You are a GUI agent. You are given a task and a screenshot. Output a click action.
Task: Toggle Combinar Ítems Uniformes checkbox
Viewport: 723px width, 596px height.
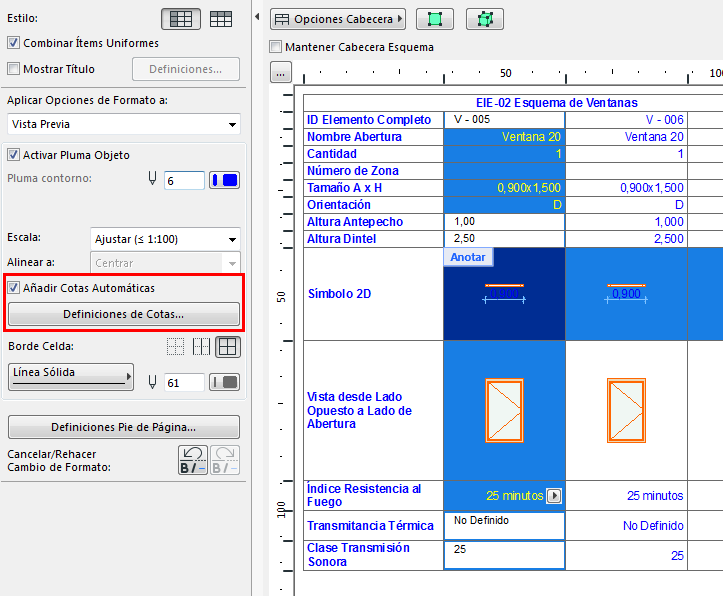[x=14, y=43]
